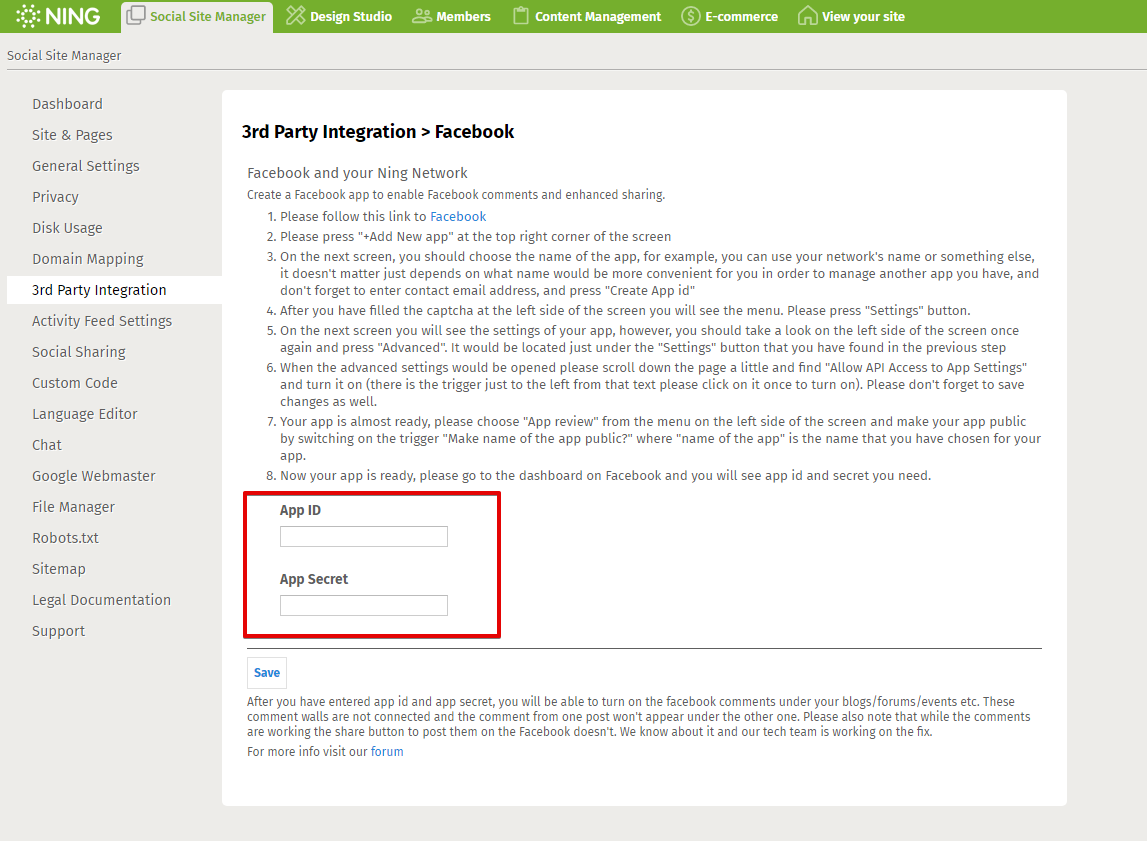The width and height of the screenshot is (1147, 841).
Task: Open Support page
Action: (x=59, y=631)
